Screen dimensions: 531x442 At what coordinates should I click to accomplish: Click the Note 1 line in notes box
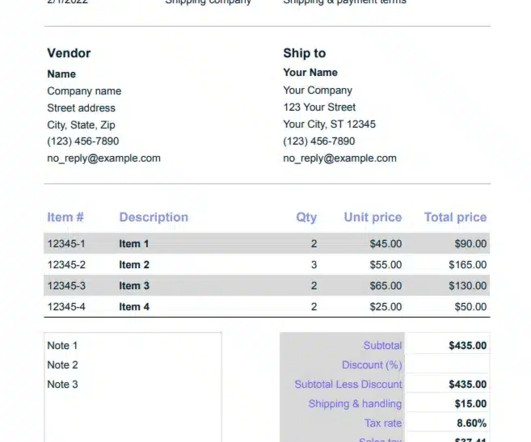pos(62,345)
